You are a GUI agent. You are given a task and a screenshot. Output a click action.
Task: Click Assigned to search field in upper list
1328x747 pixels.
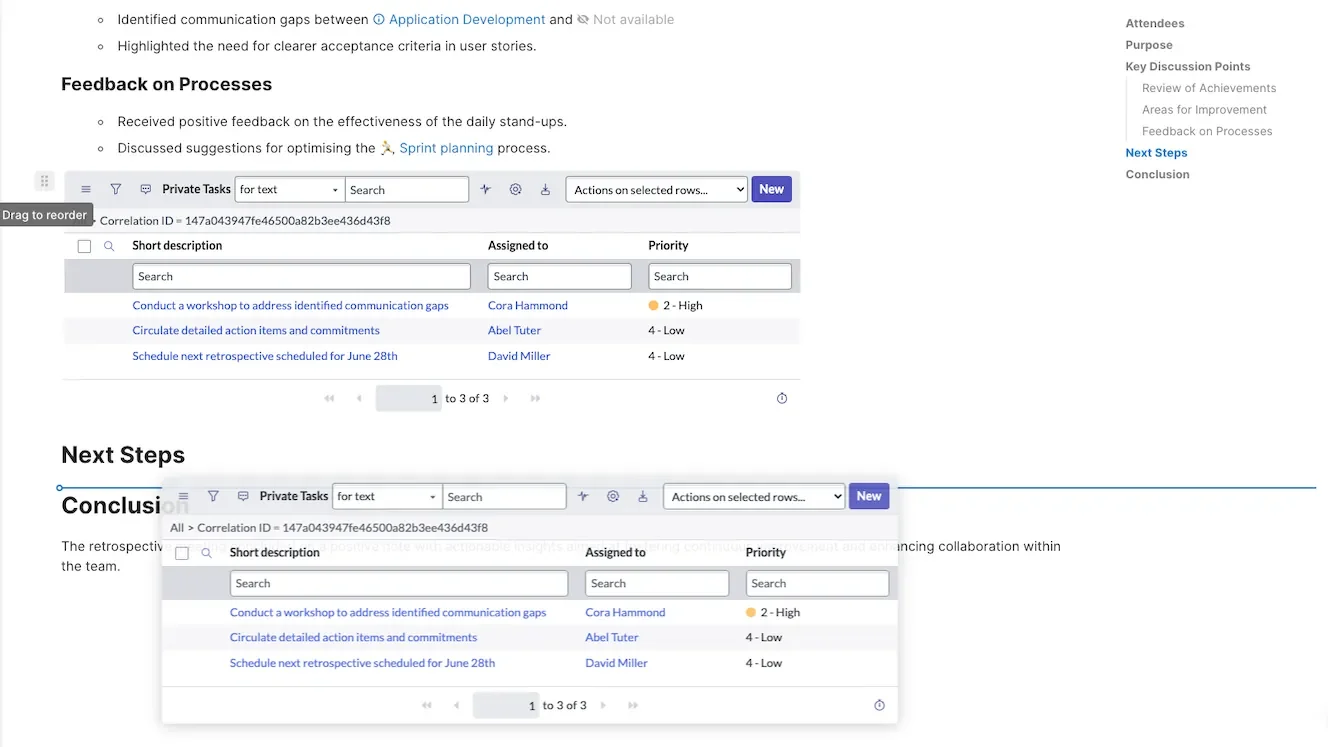(x=559, y=277)
